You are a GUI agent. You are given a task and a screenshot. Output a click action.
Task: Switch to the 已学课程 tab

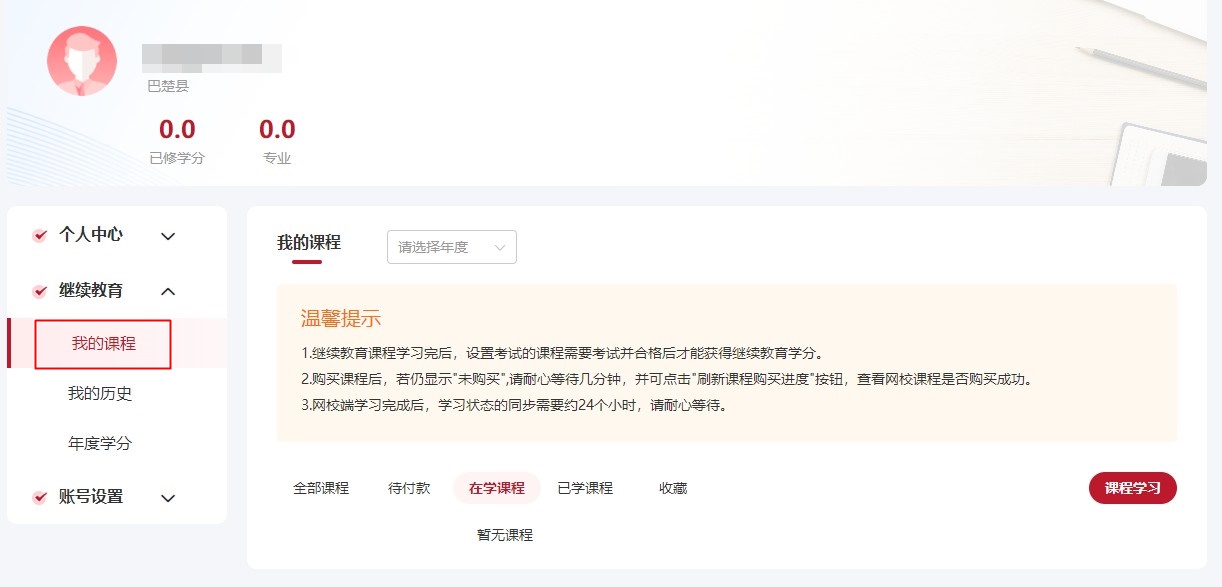pos(585,488)
